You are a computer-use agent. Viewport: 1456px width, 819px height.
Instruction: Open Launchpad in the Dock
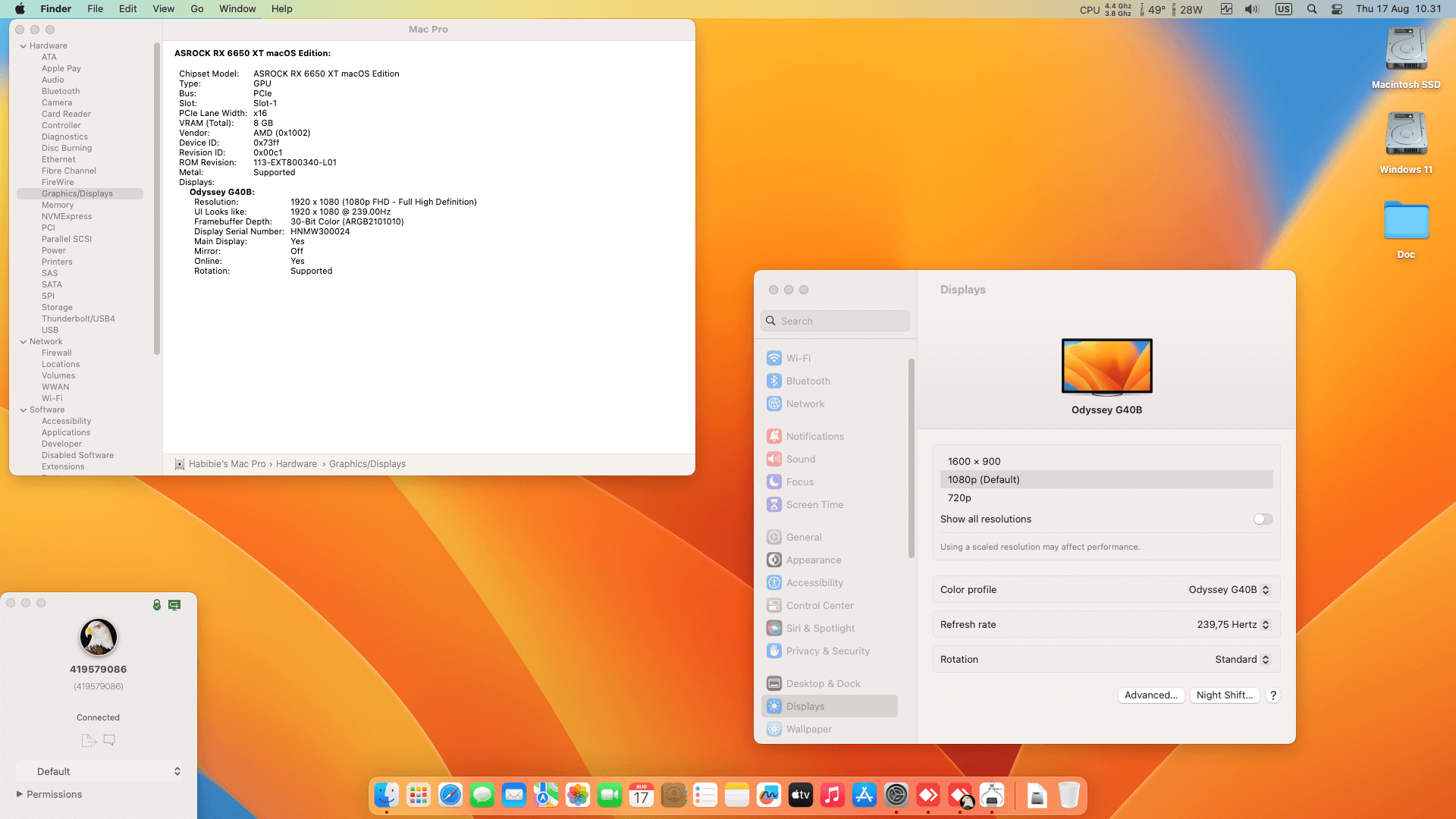pyautogui.click(x=419, y=795)
